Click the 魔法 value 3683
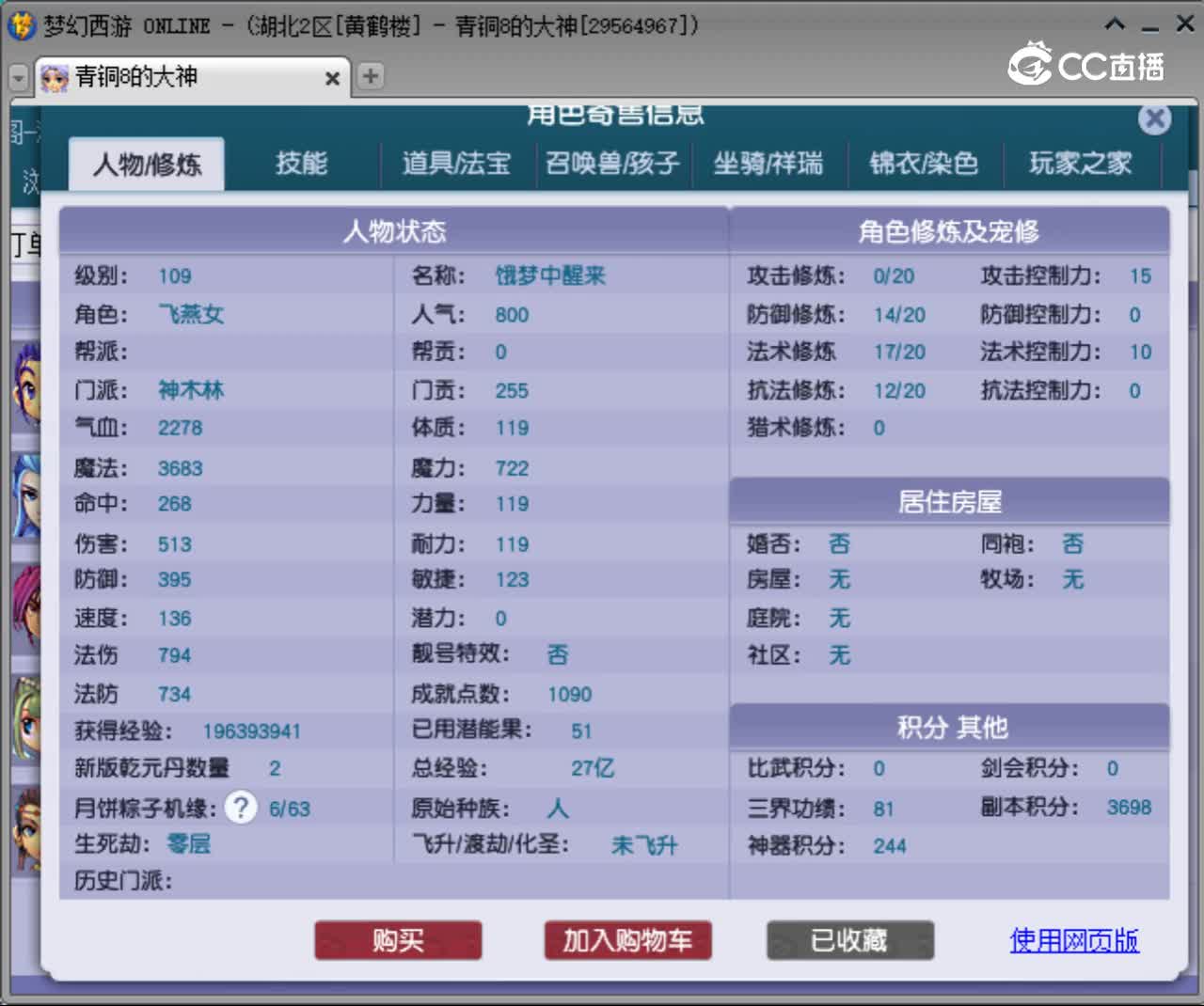This screenshot has width=1204, height=1006. coord(180,468)
